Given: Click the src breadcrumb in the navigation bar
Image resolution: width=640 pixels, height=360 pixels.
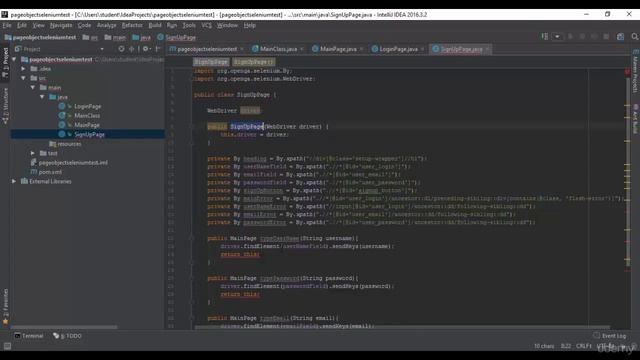Looking at the screenshot, I should pos(90,37).
